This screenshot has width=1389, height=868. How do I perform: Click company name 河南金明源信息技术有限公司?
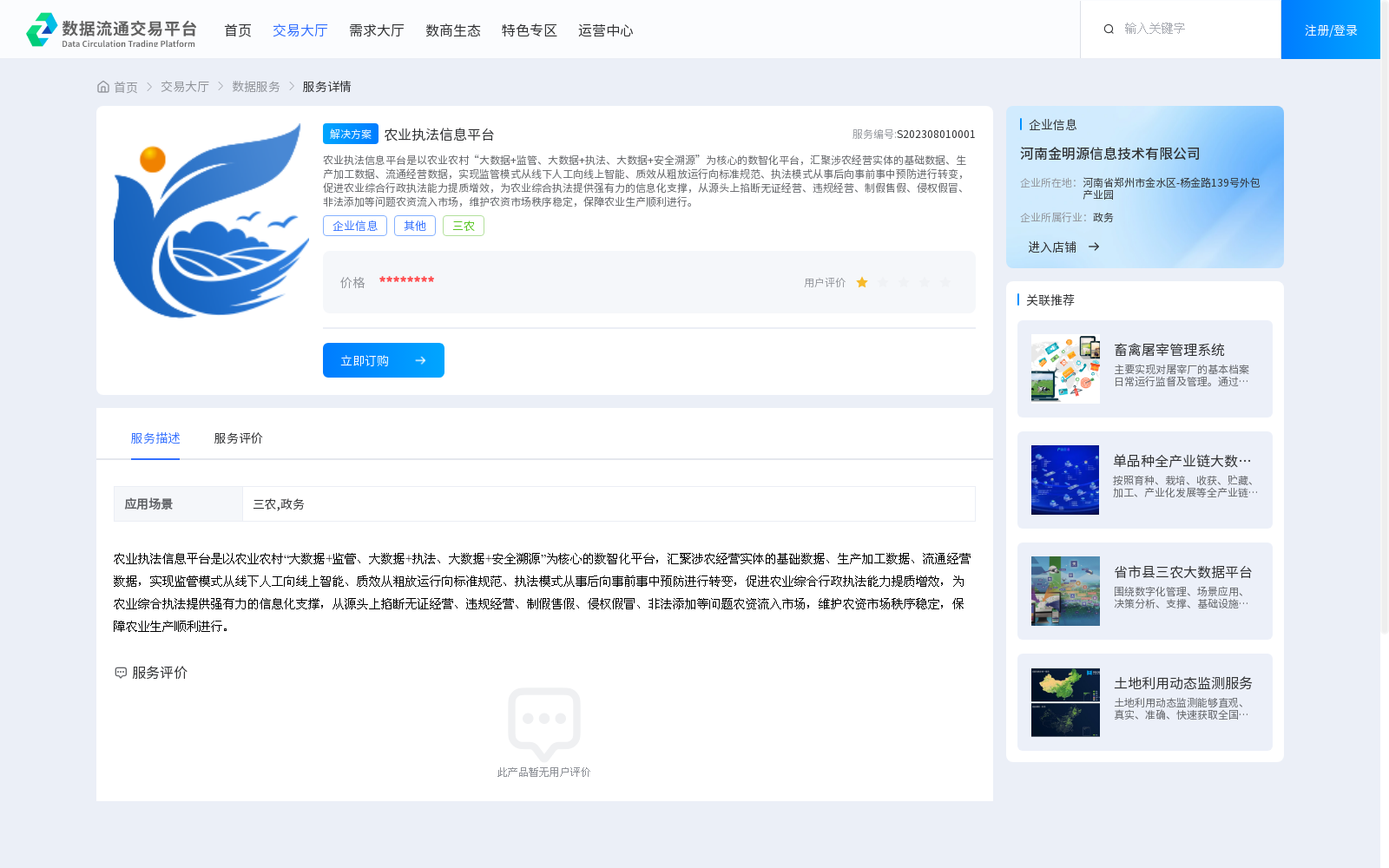tap(1110, 154)
